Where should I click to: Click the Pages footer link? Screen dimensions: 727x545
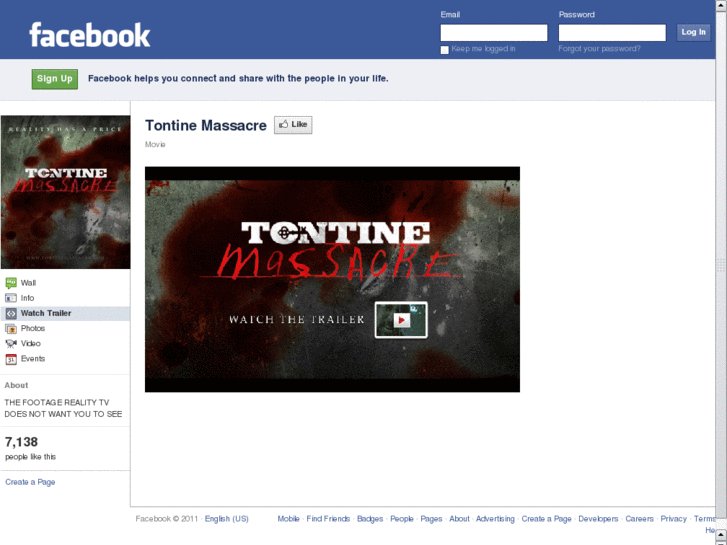tap(431, 519)
